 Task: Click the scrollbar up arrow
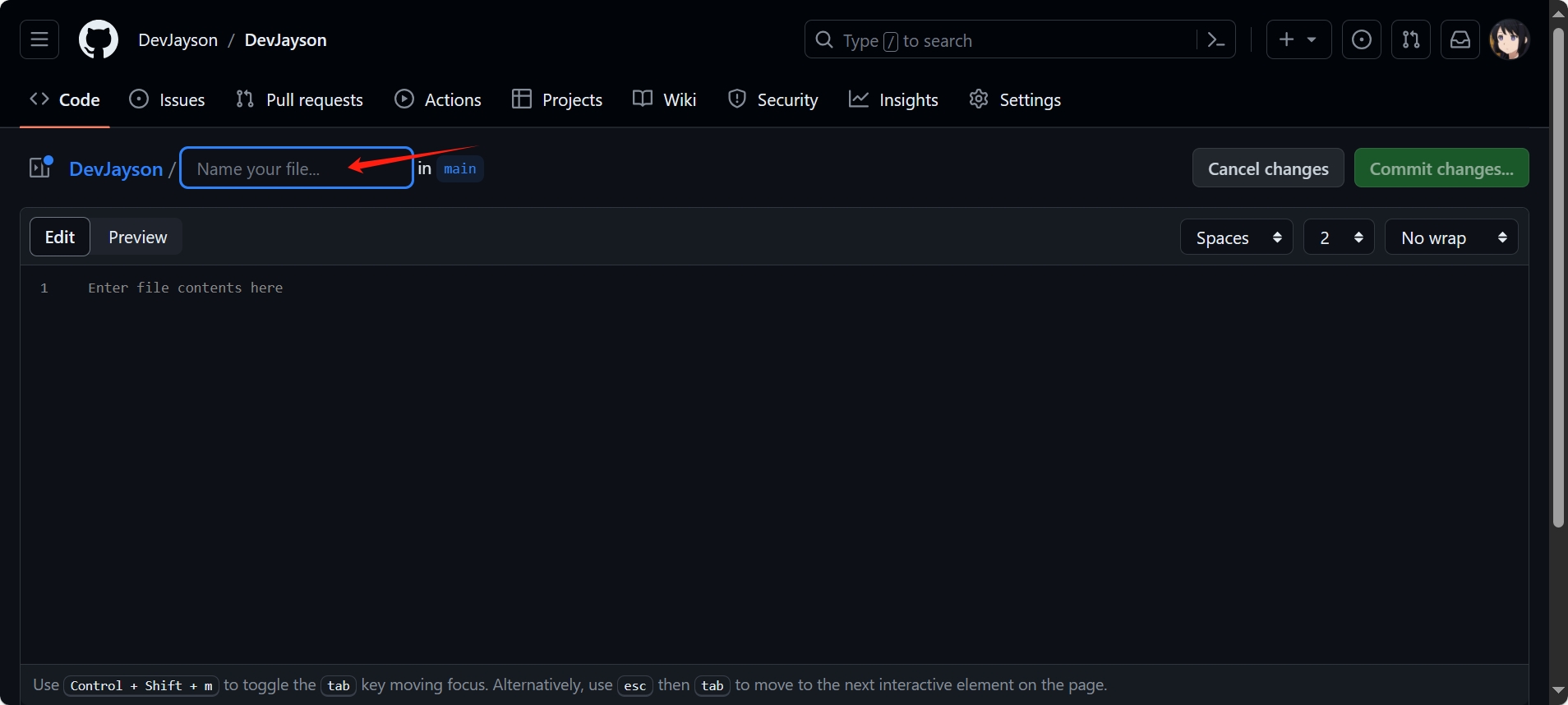1558,13
